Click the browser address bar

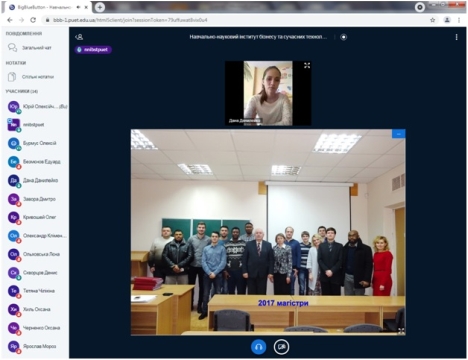point(233,20)
